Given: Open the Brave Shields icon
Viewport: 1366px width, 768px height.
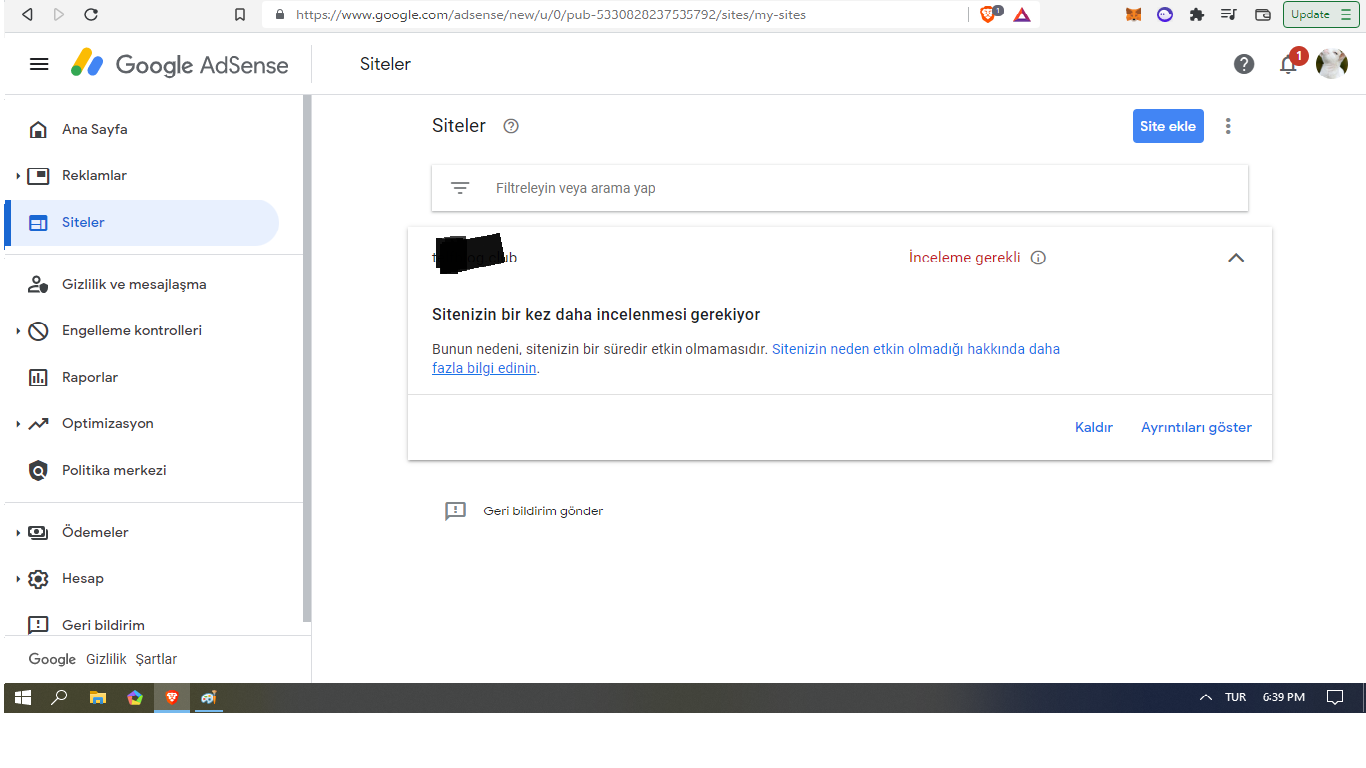Looking at the screenshot, I should pos(989,15).
